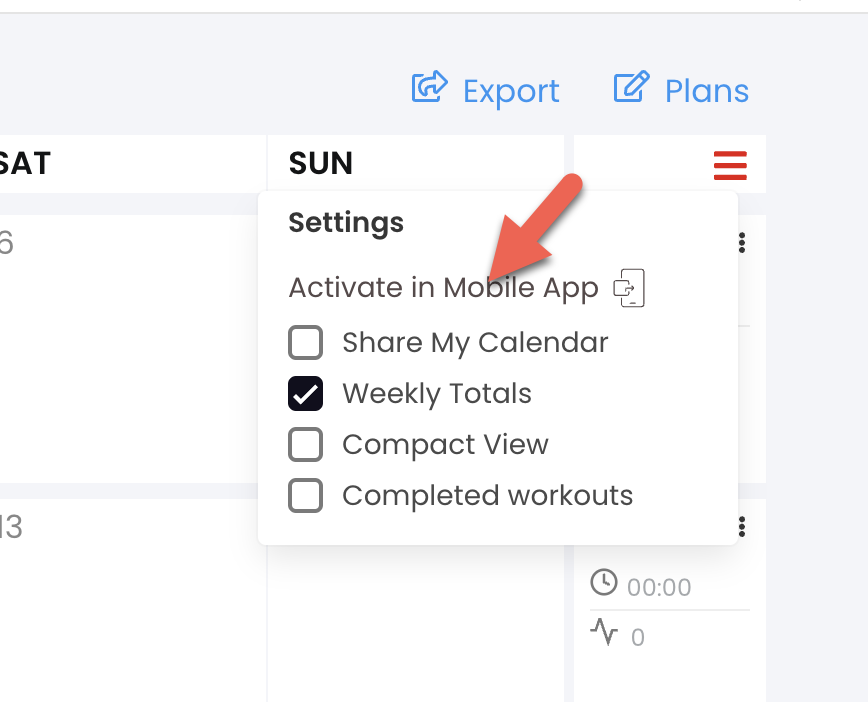Image resolution: width=868 pixels, height=702 pixels.
Task: Tick the Completed workouts checkbox
Action: tap(306, 495)
